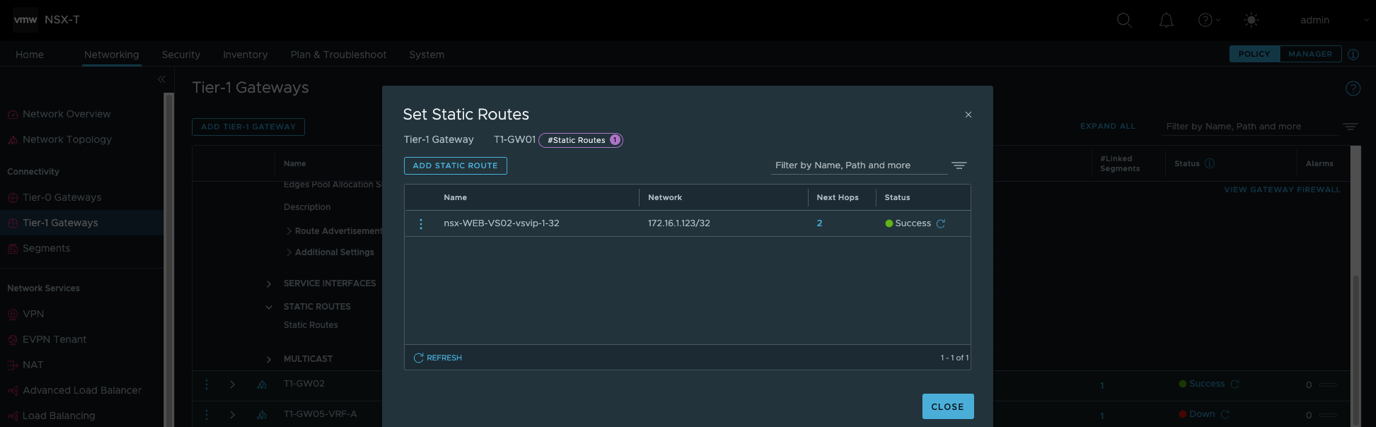The height and width of the screenshot is (427, 1376).
Task: Go to Tier-0 Gateways
Action: click(x=62, y=198)
